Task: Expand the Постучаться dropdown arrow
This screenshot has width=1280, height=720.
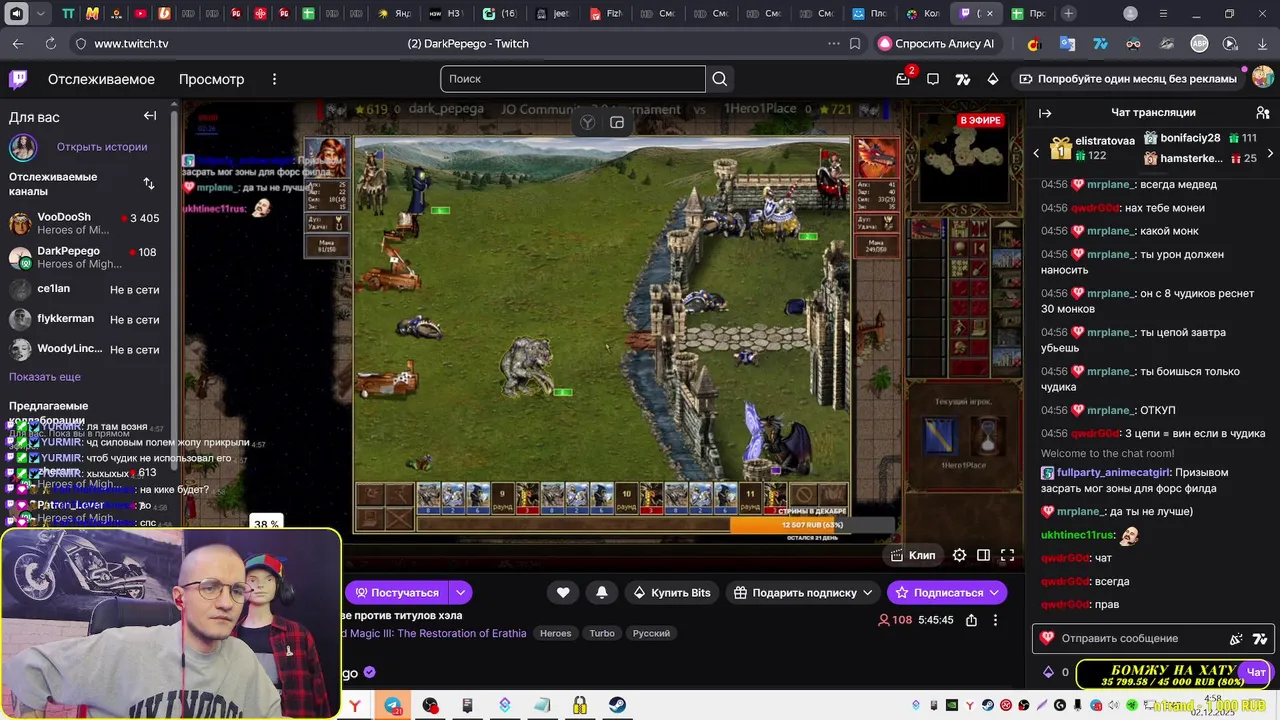Action: (460, 593)
